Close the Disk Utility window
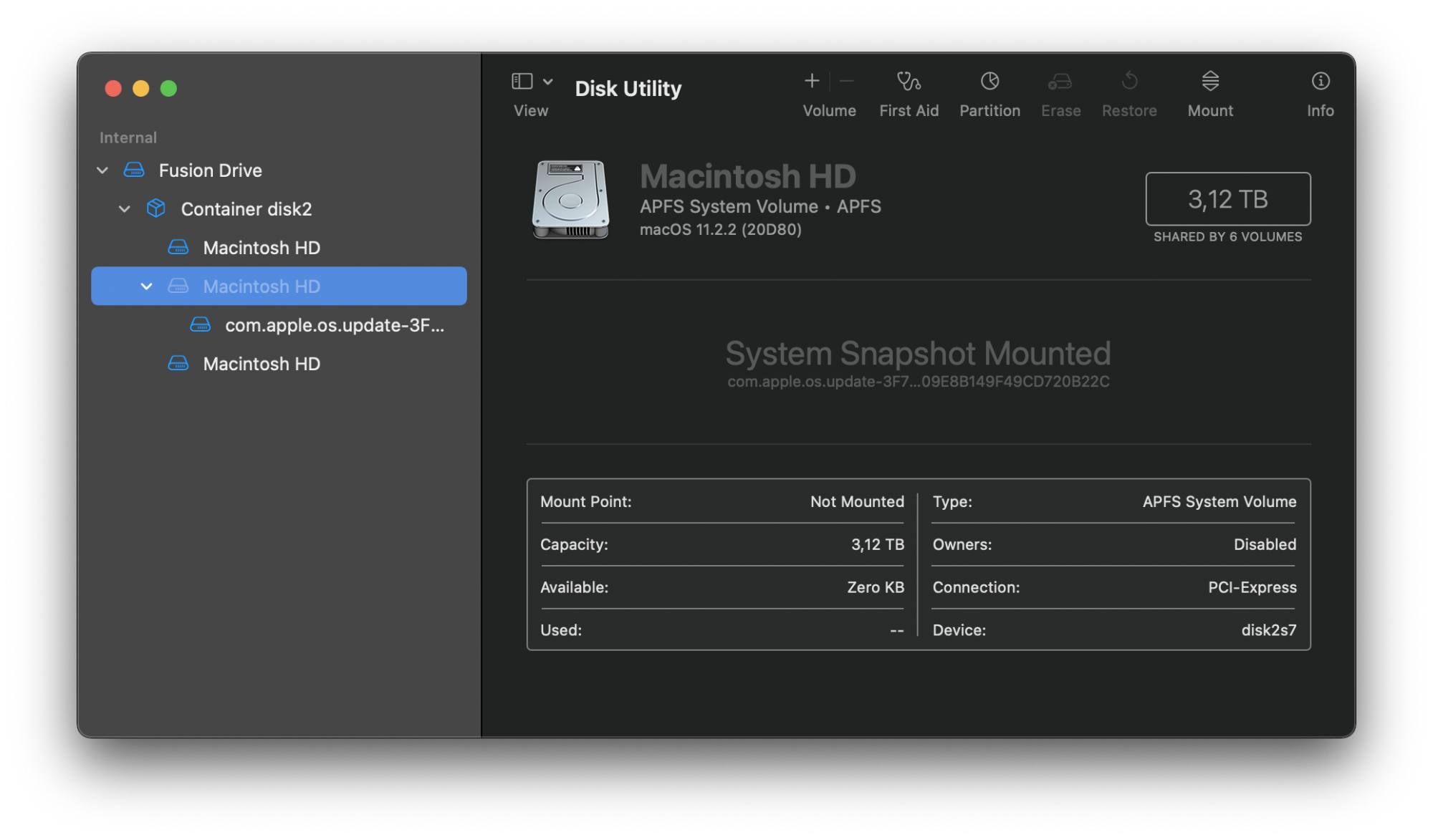 click(113, 88)
